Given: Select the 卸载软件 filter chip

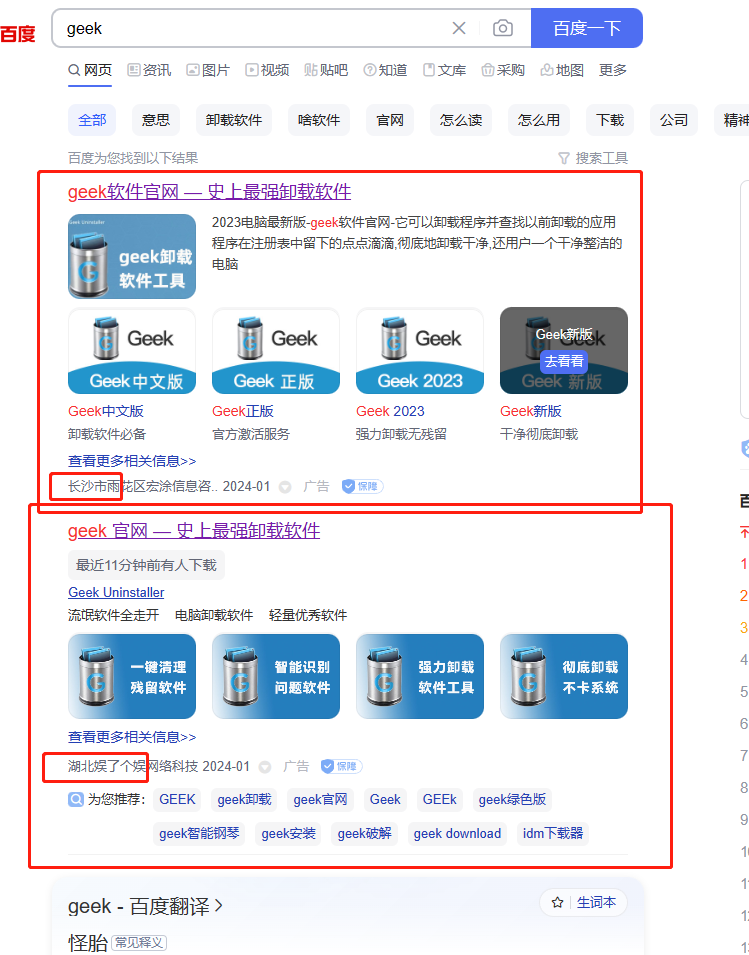Looking at the screenshot, I should tap(234, 120).
